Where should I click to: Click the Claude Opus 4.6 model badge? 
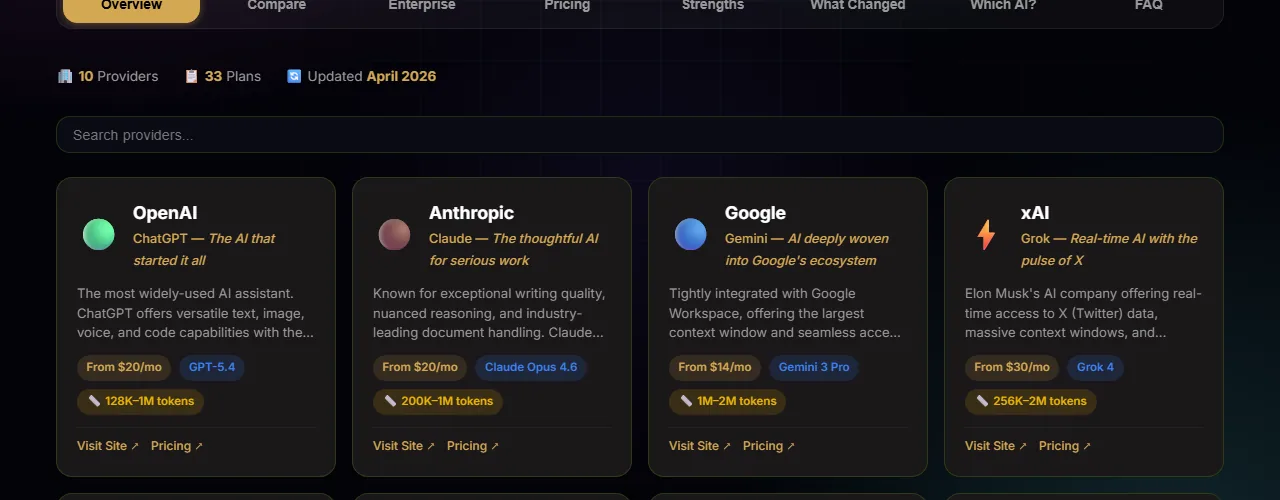tap(531, 367)
